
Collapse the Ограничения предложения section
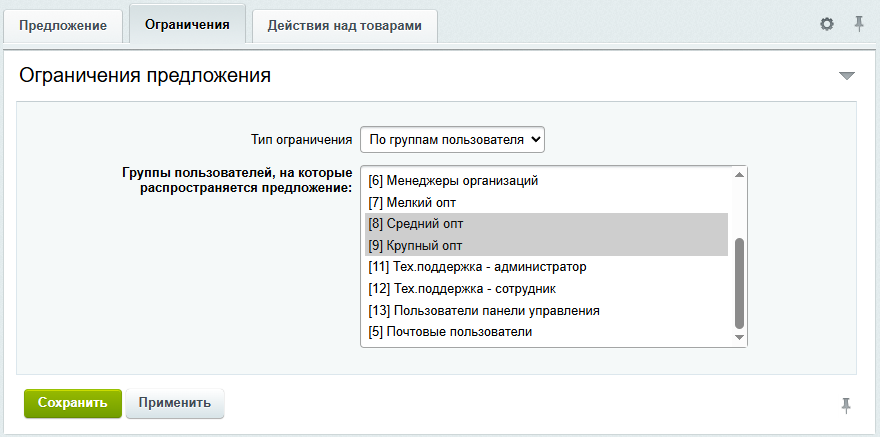point(846,76)
